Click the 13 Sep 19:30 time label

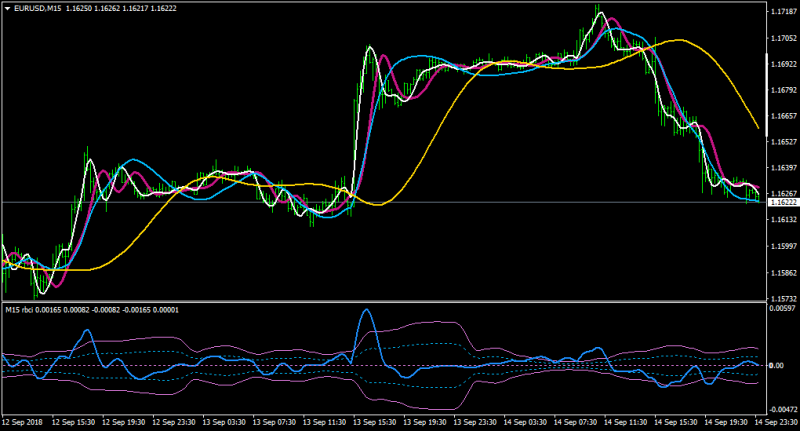[x=425, y=422]
